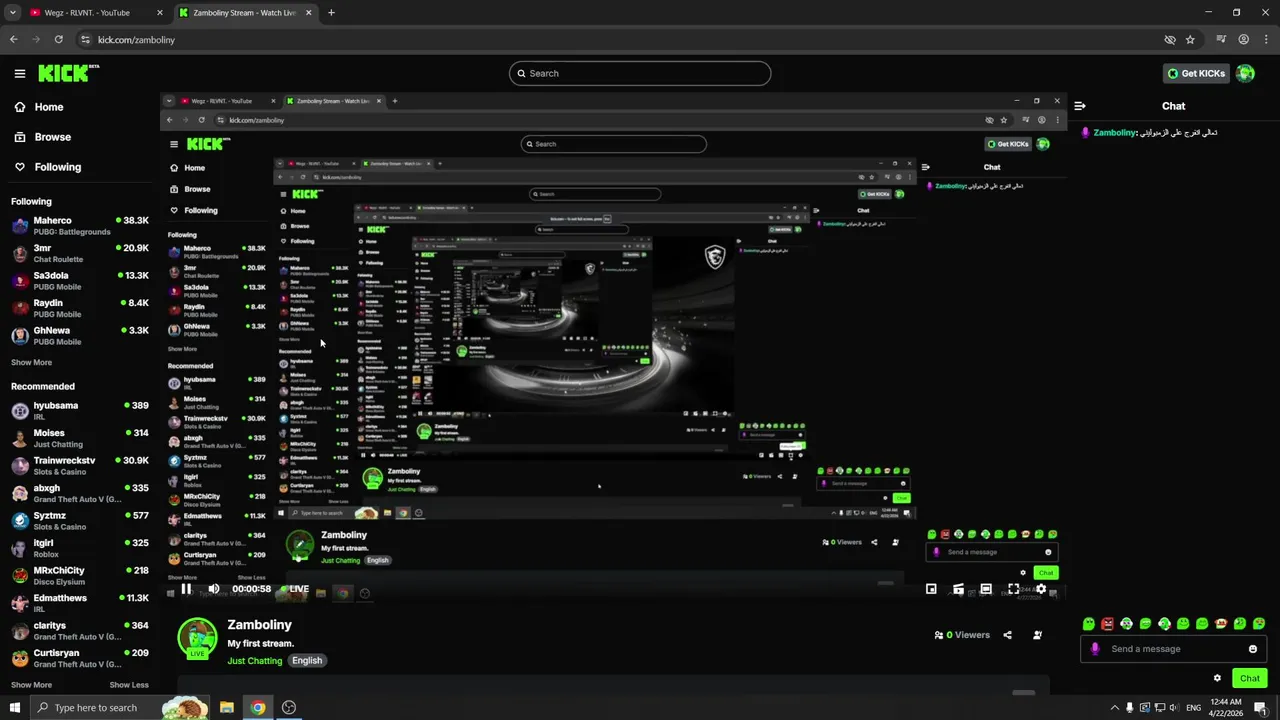Mute the stream with the speaker icon
Screen dimensions: 1280x720
pyautogui.click(x=213, y=589)
